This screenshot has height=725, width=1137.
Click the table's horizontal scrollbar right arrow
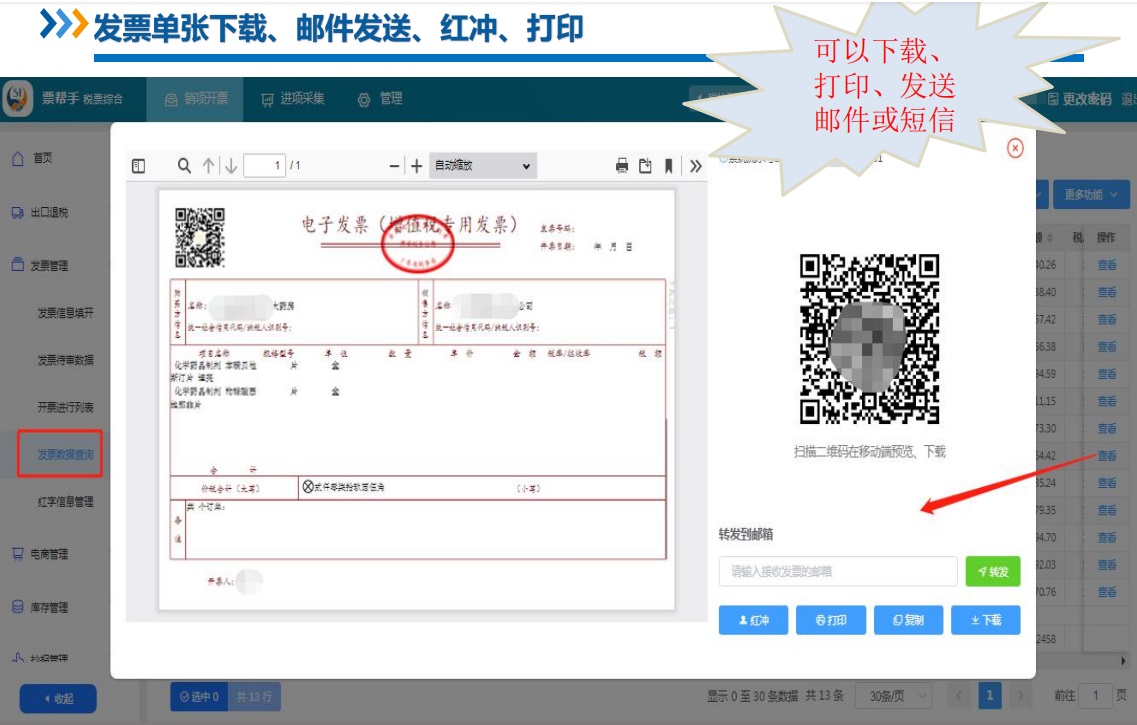click(1122, 660)
